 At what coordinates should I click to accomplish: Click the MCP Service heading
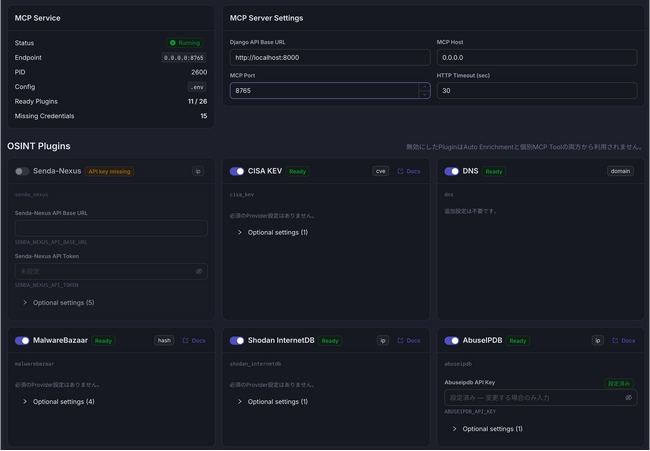click(x=37, y=18)
